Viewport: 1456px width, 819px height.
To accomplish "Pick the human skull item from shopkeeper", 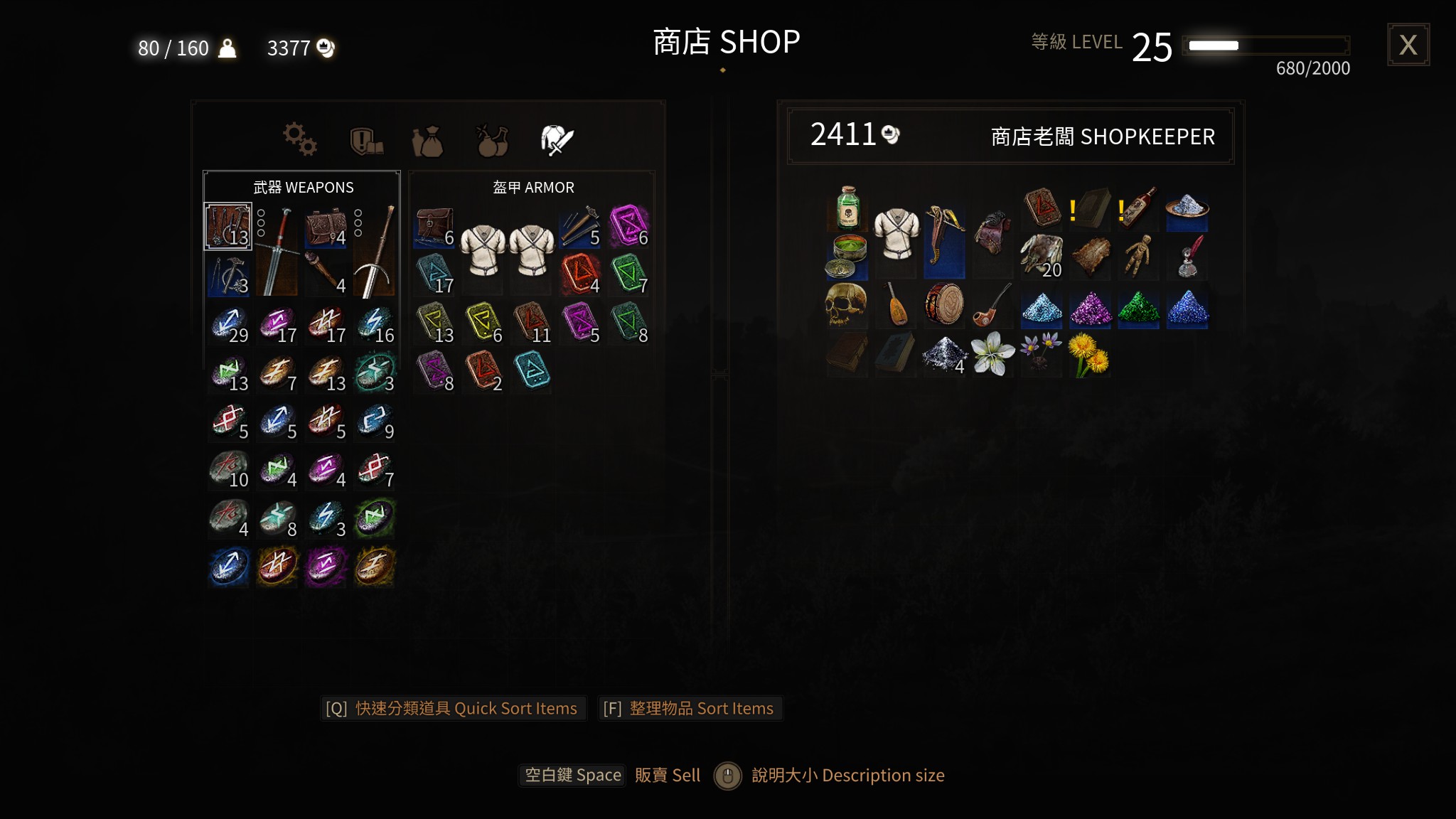I will (x=846, y=305).
